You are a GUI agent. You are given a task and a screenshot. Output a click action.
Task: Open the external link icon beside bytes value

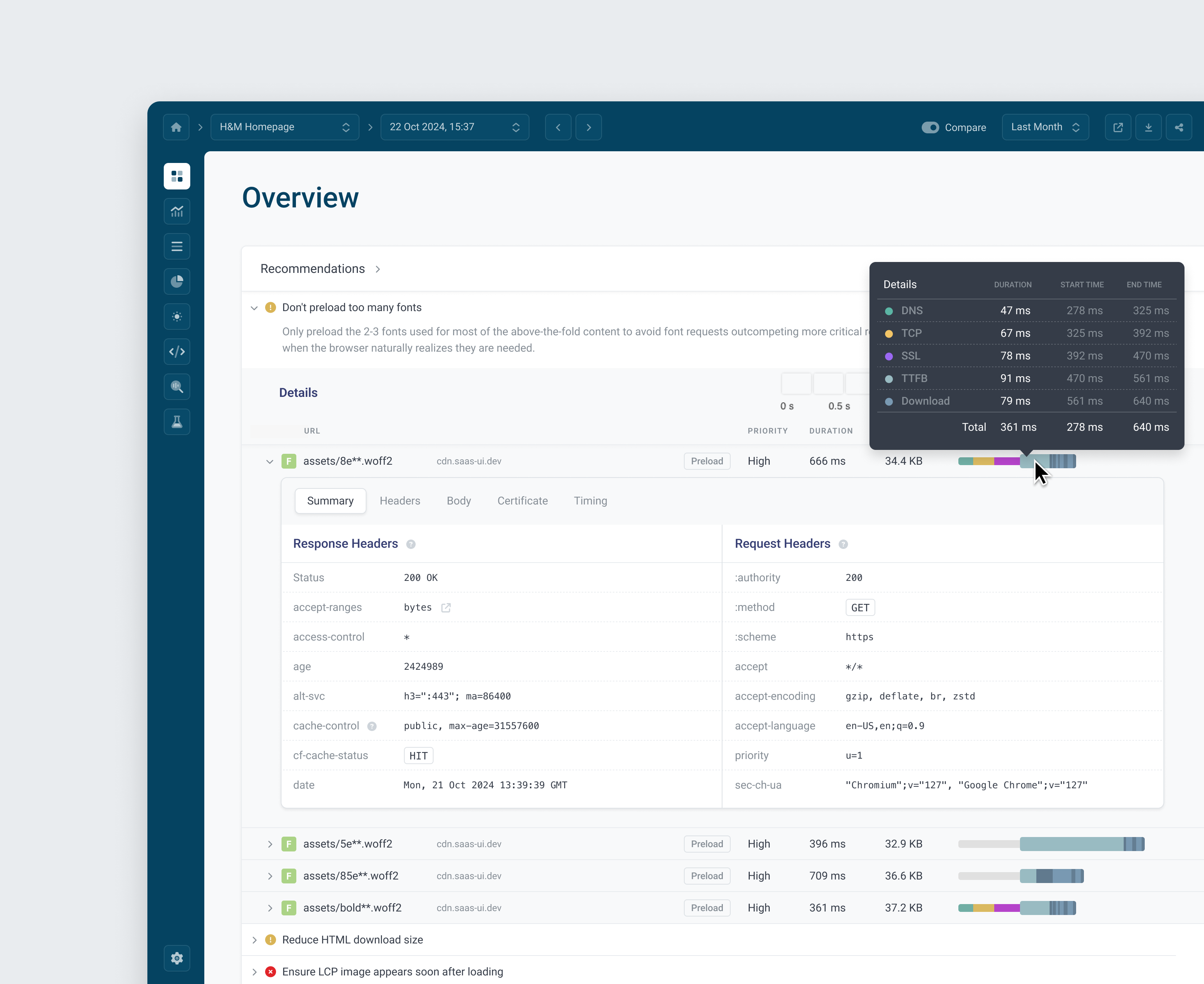point(446,607)
